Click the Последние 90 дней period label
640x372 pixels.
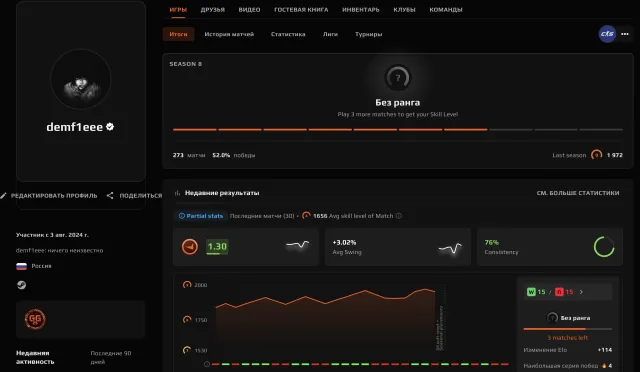pos(111,357)
